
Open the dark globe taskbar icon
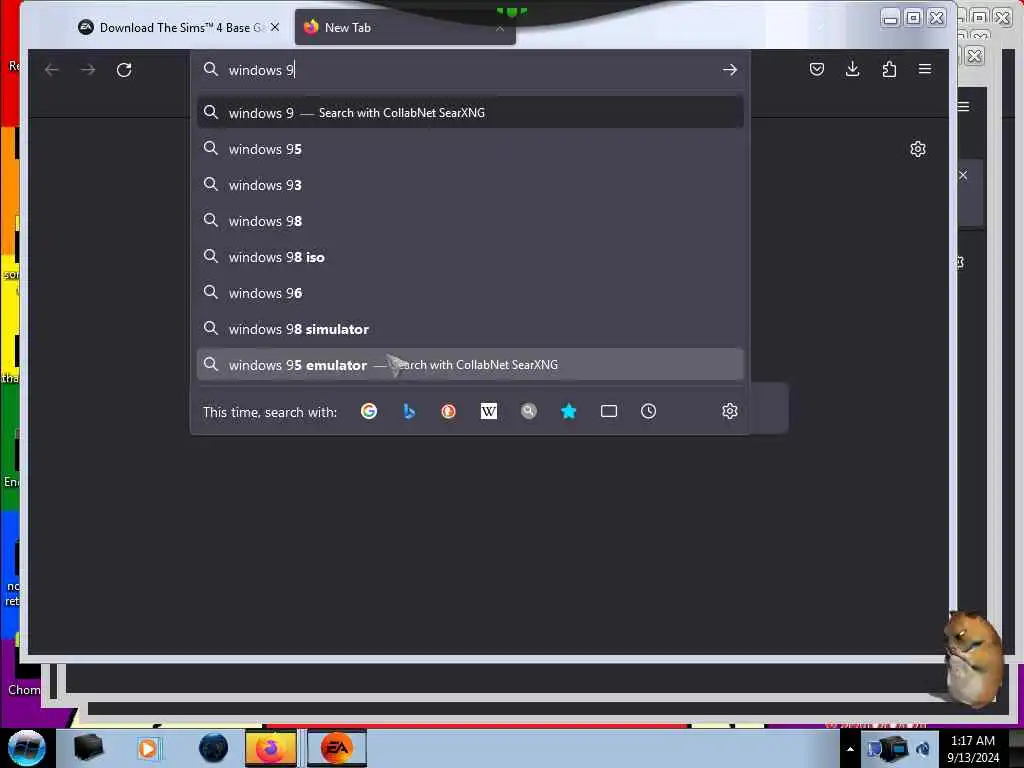(214, 748)
